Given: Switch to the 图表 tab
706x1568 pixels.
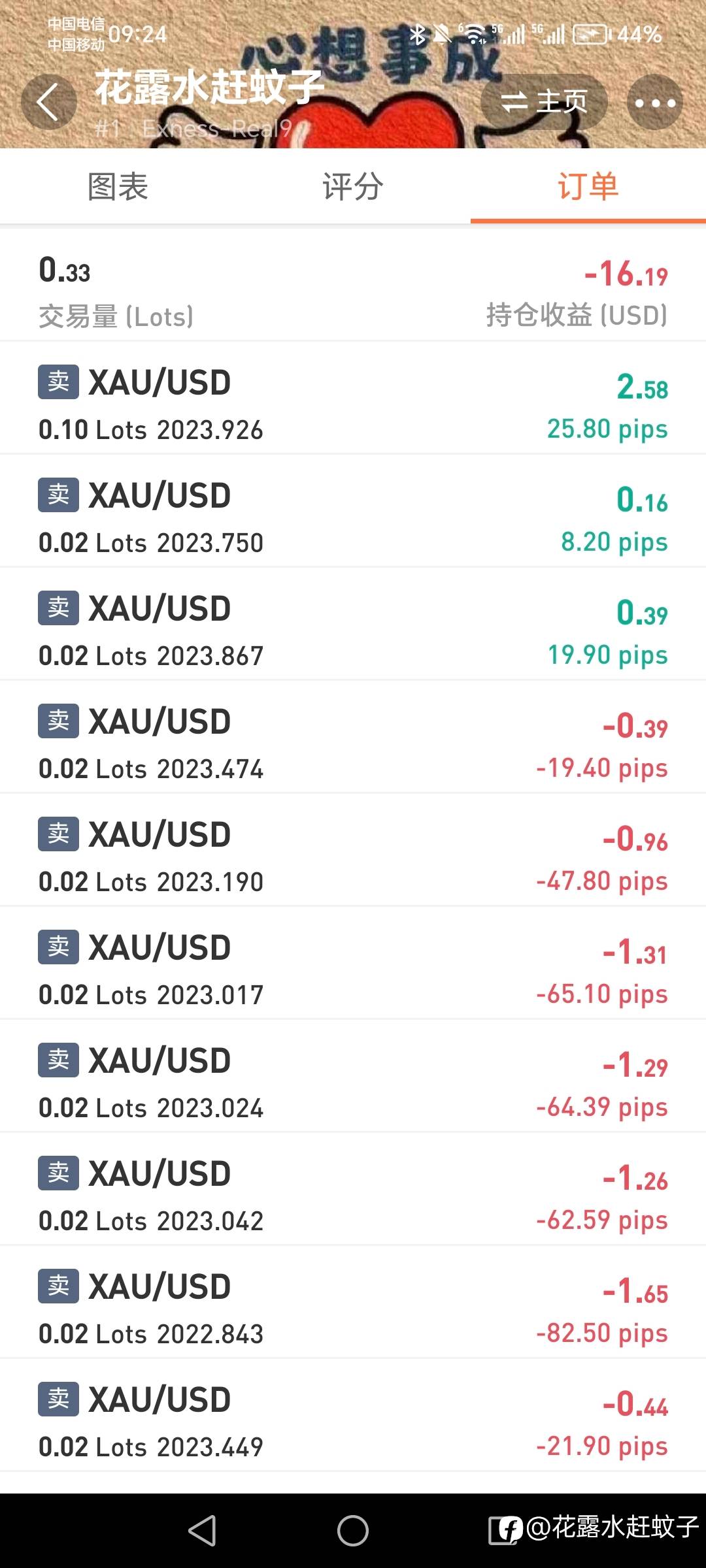Looking at the screenshot, I should click(118, 187).
